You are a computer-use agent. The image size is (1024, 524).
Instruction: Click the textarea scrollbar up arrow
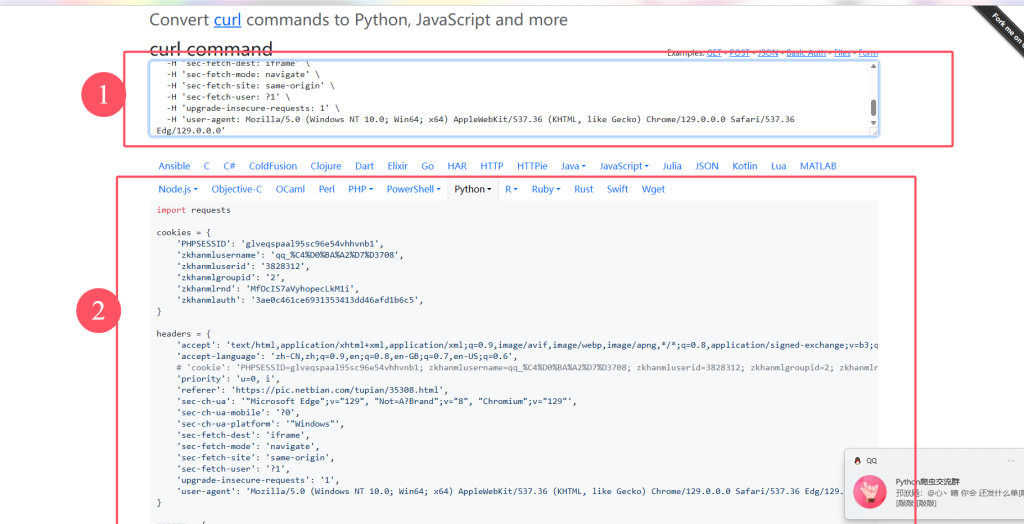[874, 66]
